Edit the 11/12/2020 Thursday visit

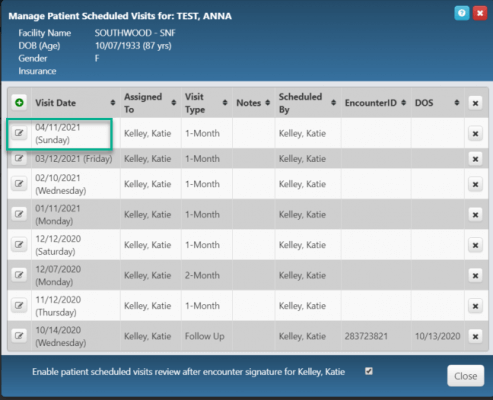pos(19,305)
